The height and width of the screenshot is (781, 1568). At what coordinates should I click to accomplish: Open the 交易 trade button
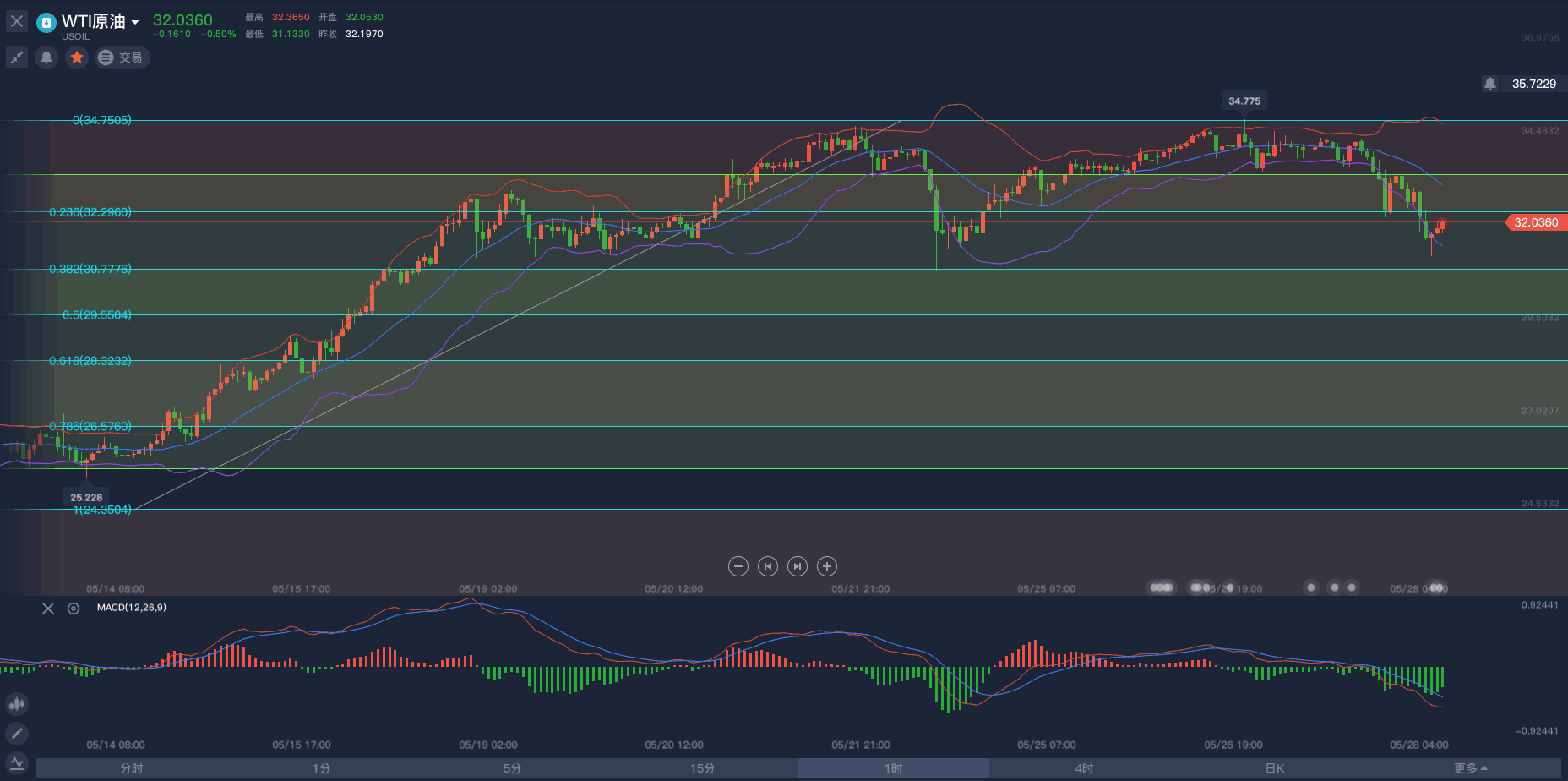click(122, 57)
